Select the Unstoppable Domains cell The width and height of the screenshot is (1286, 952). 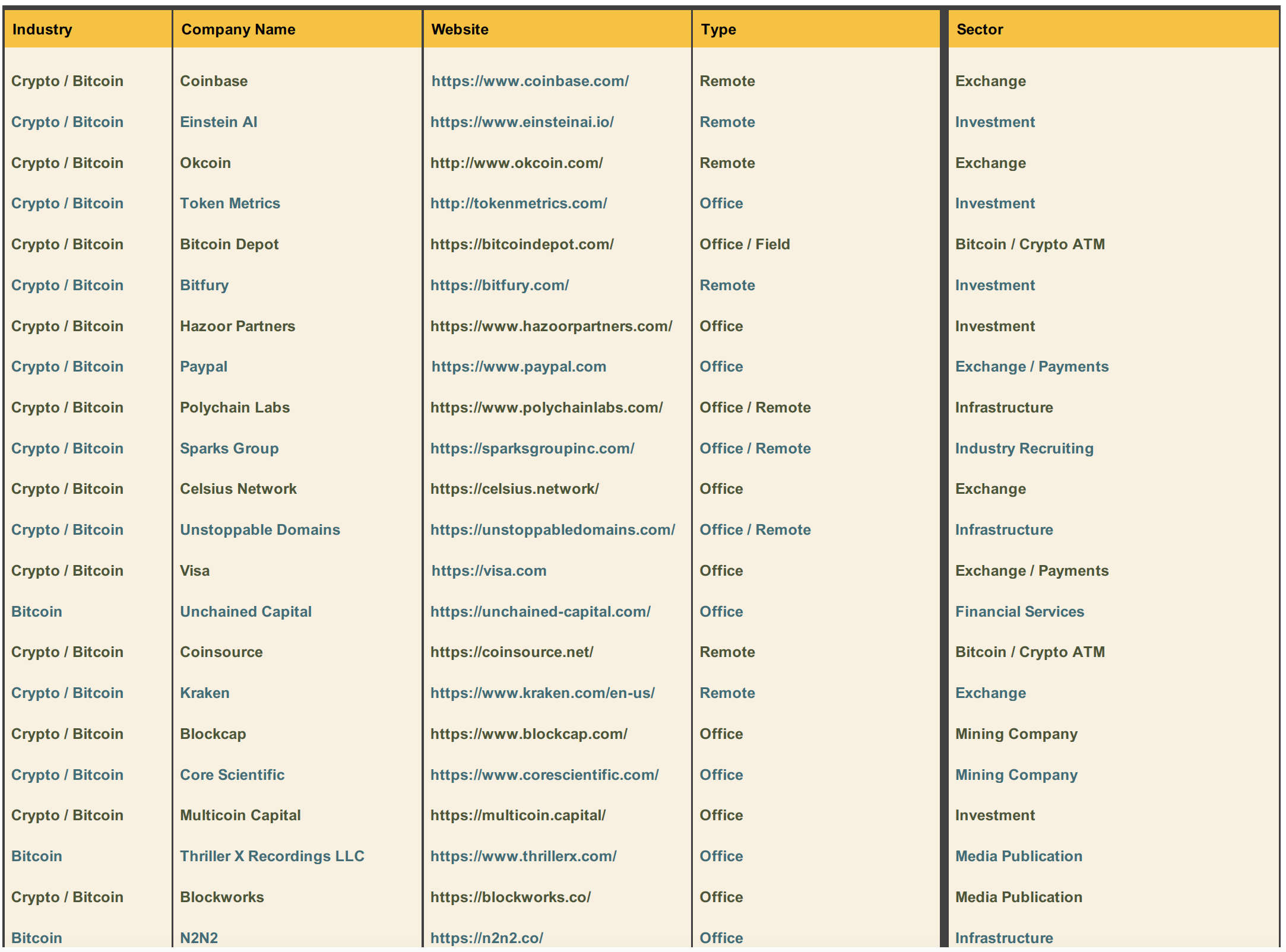[x=260, y=529]
